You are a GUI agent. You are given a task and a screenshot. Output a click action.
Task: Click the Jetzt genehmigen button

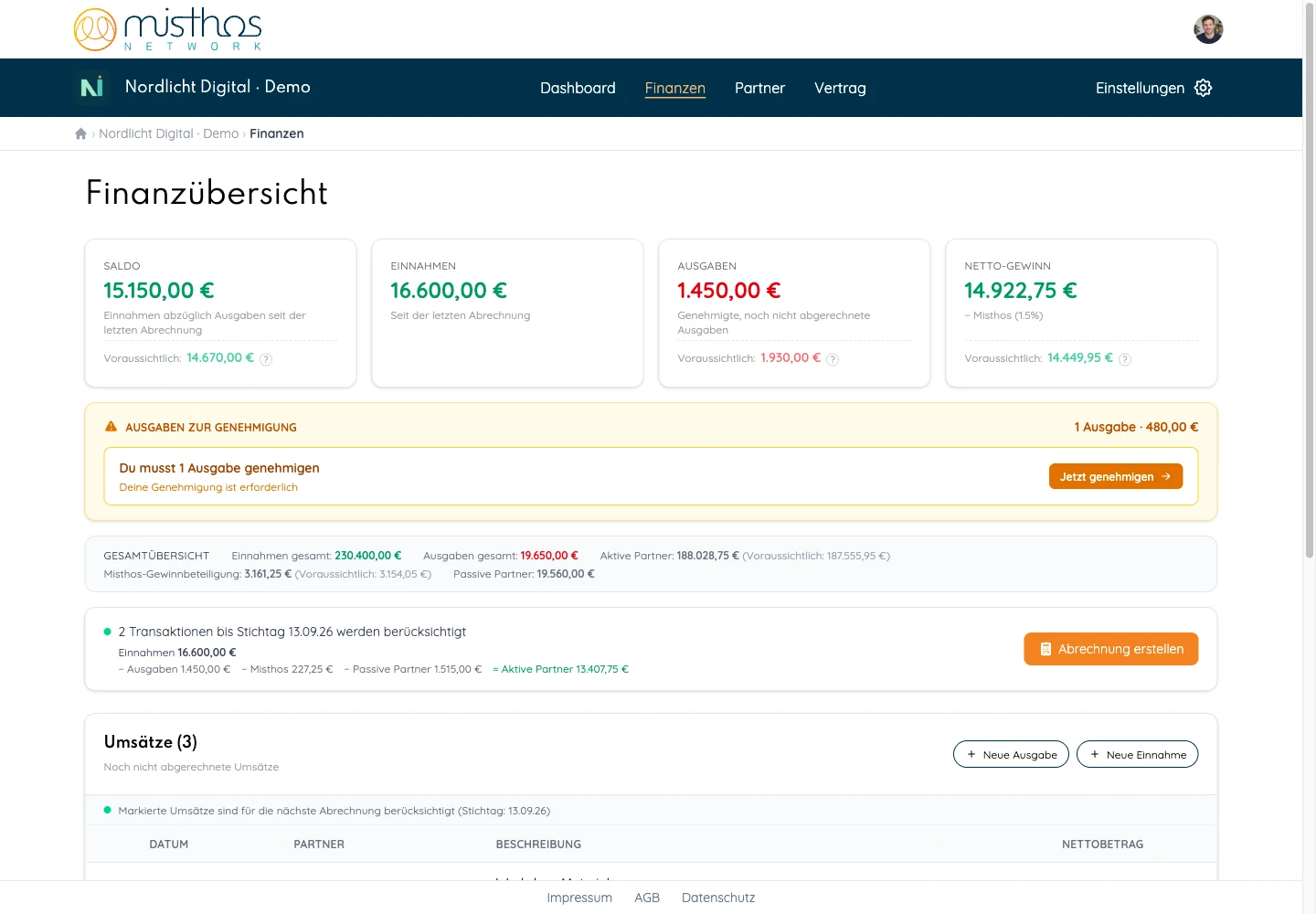tap(1116, 476)
